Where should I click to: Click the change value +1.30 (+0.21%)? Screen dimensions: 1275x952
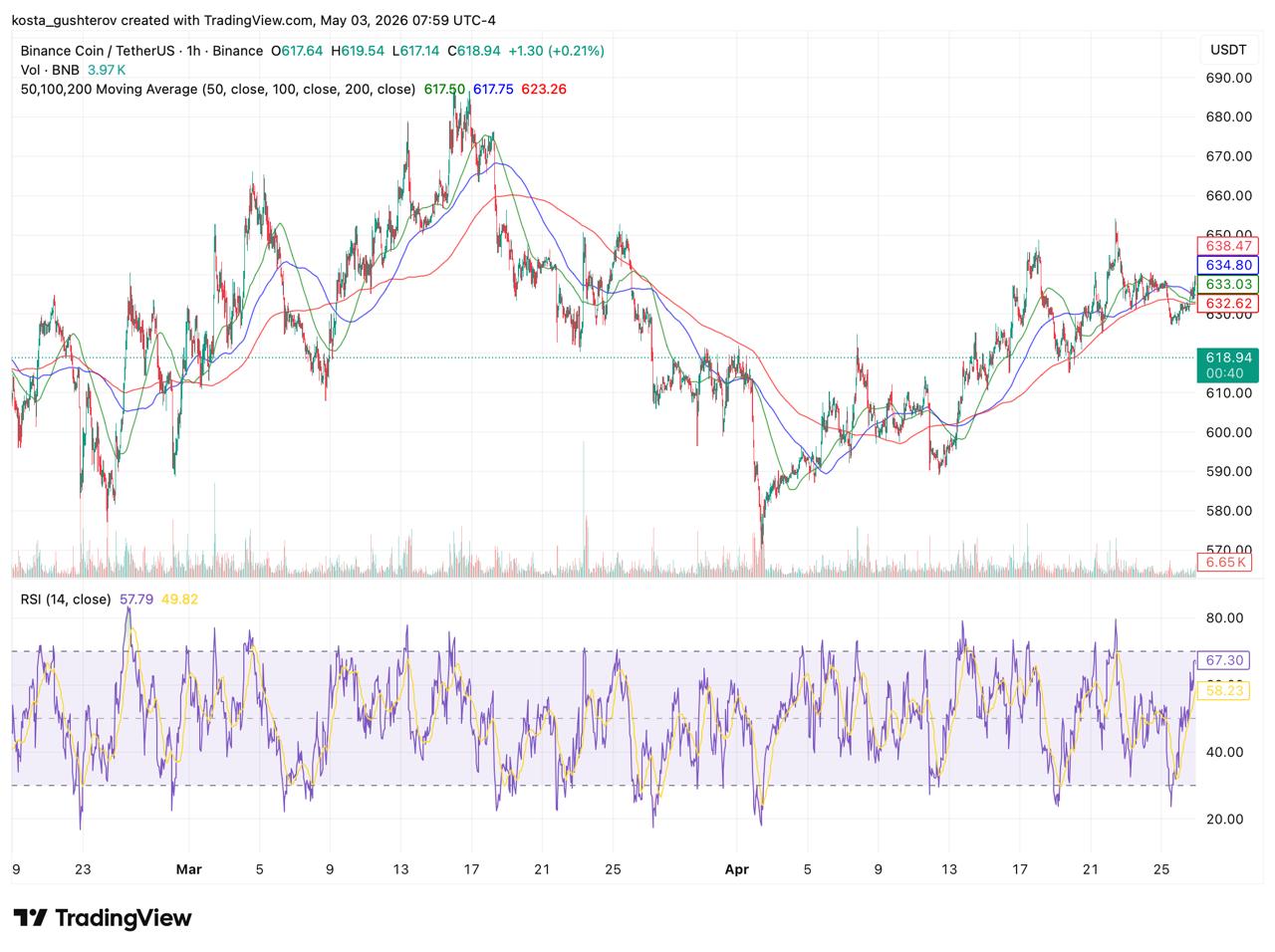click(556, 51)
